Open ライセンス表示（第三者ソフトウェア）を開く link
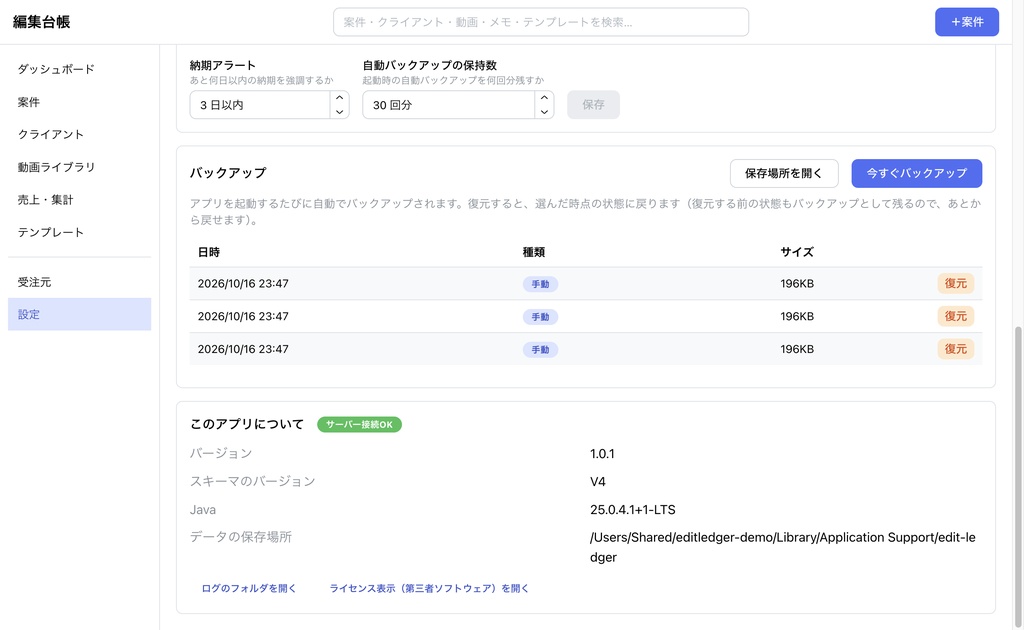Image resolution: width=1024 pixels, height=630 pixels. click(x=429, y=588)
